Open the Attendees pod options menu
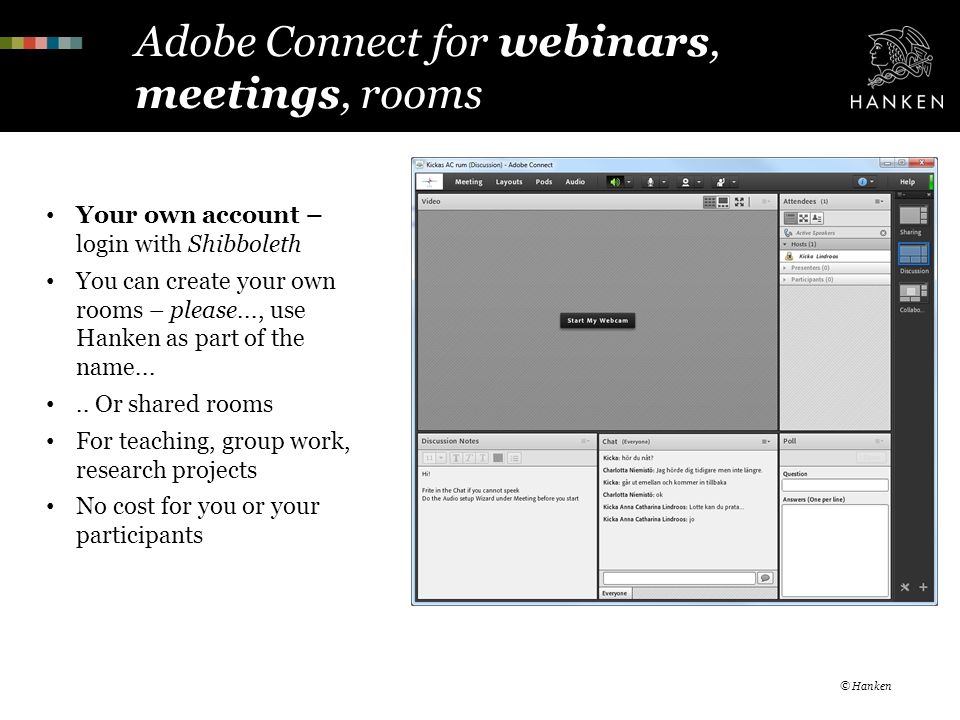 tap(879, 201)
